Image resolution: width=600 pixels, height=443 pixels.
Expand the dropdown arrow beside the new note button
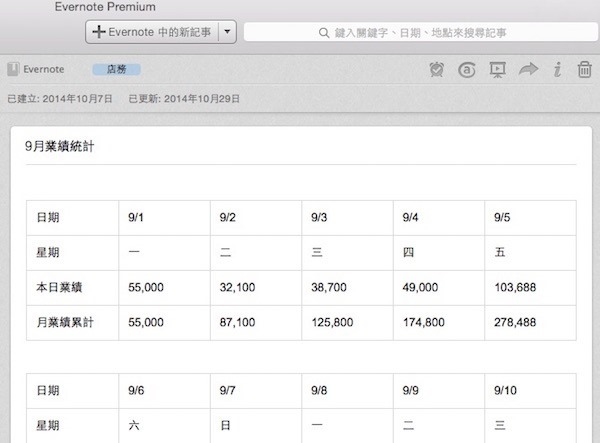(227, 32)
